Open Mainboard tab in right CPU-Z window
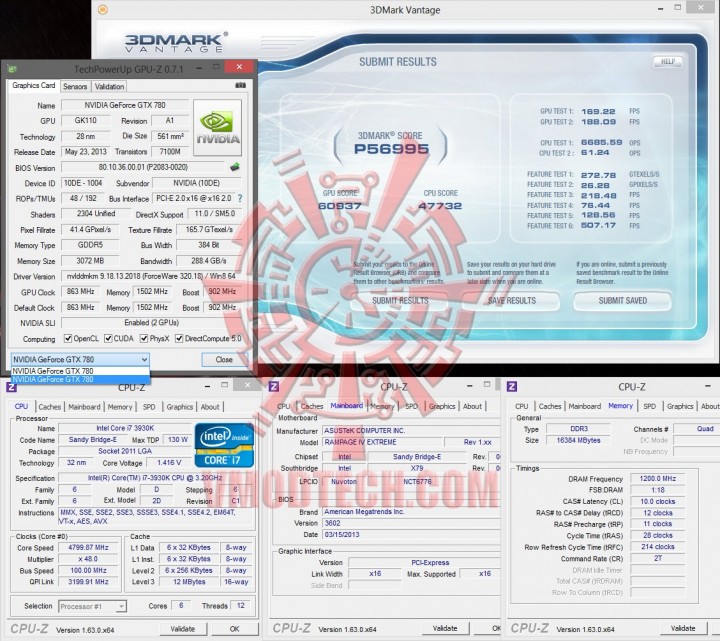 [x=585, y=406]
